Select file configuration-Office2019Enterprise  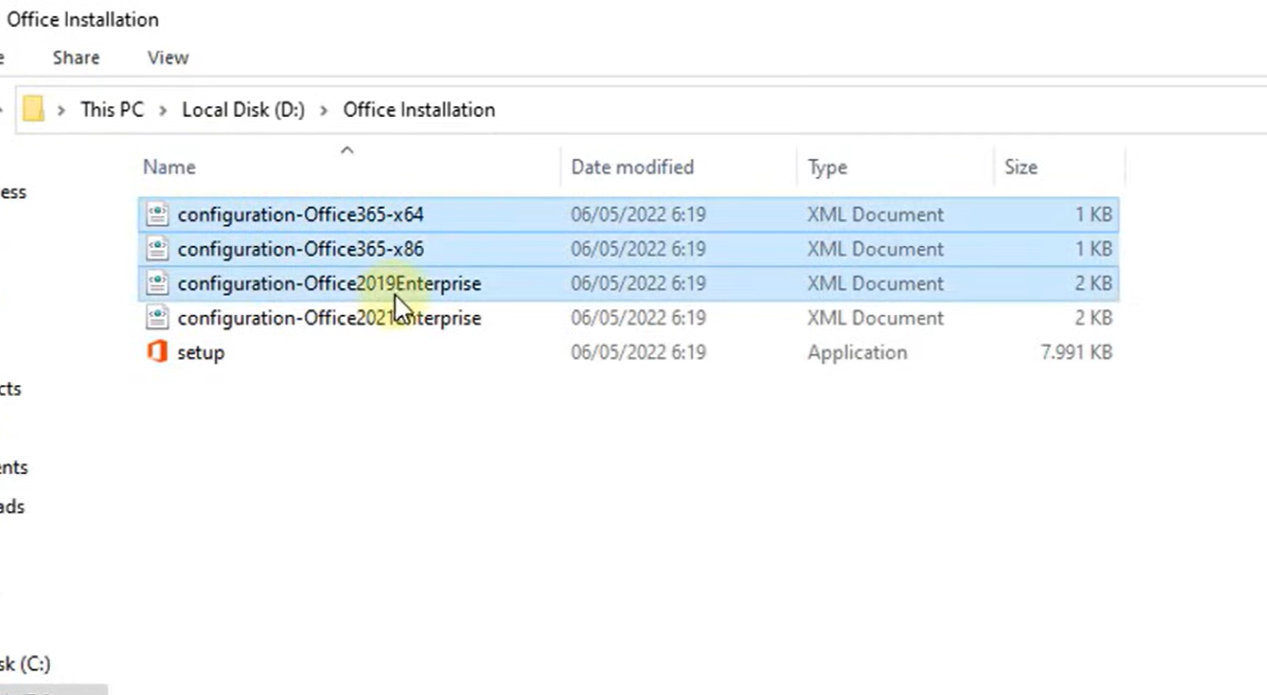coord(329,283)
